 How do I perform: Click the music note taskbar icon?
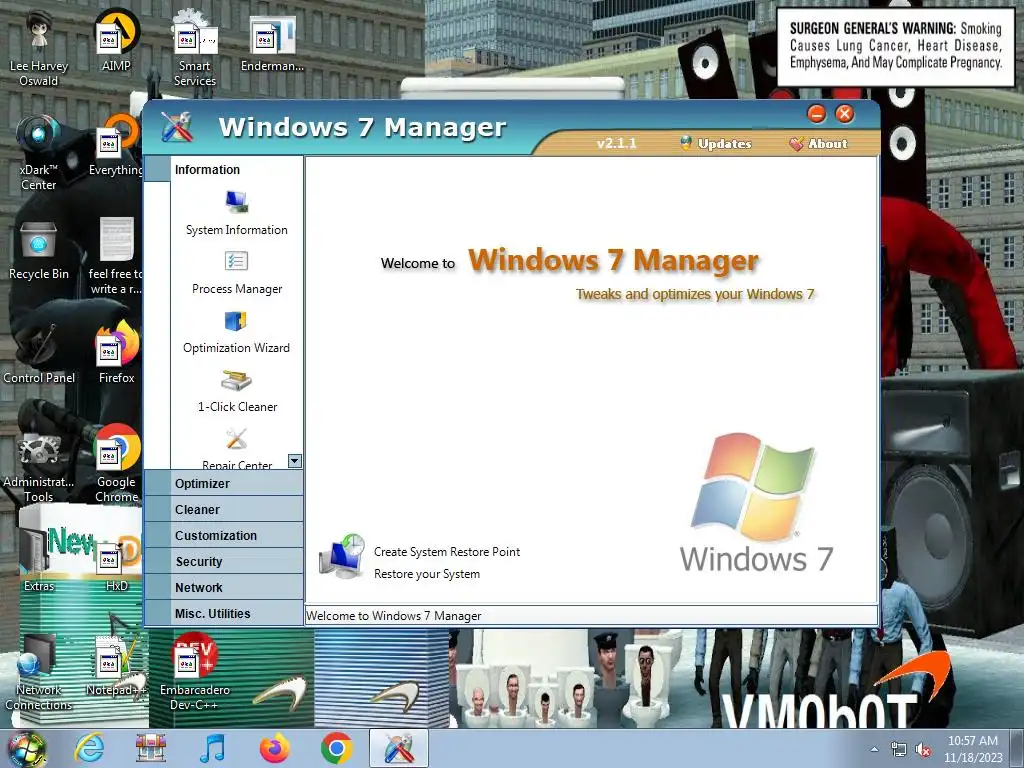pos(212,748)
